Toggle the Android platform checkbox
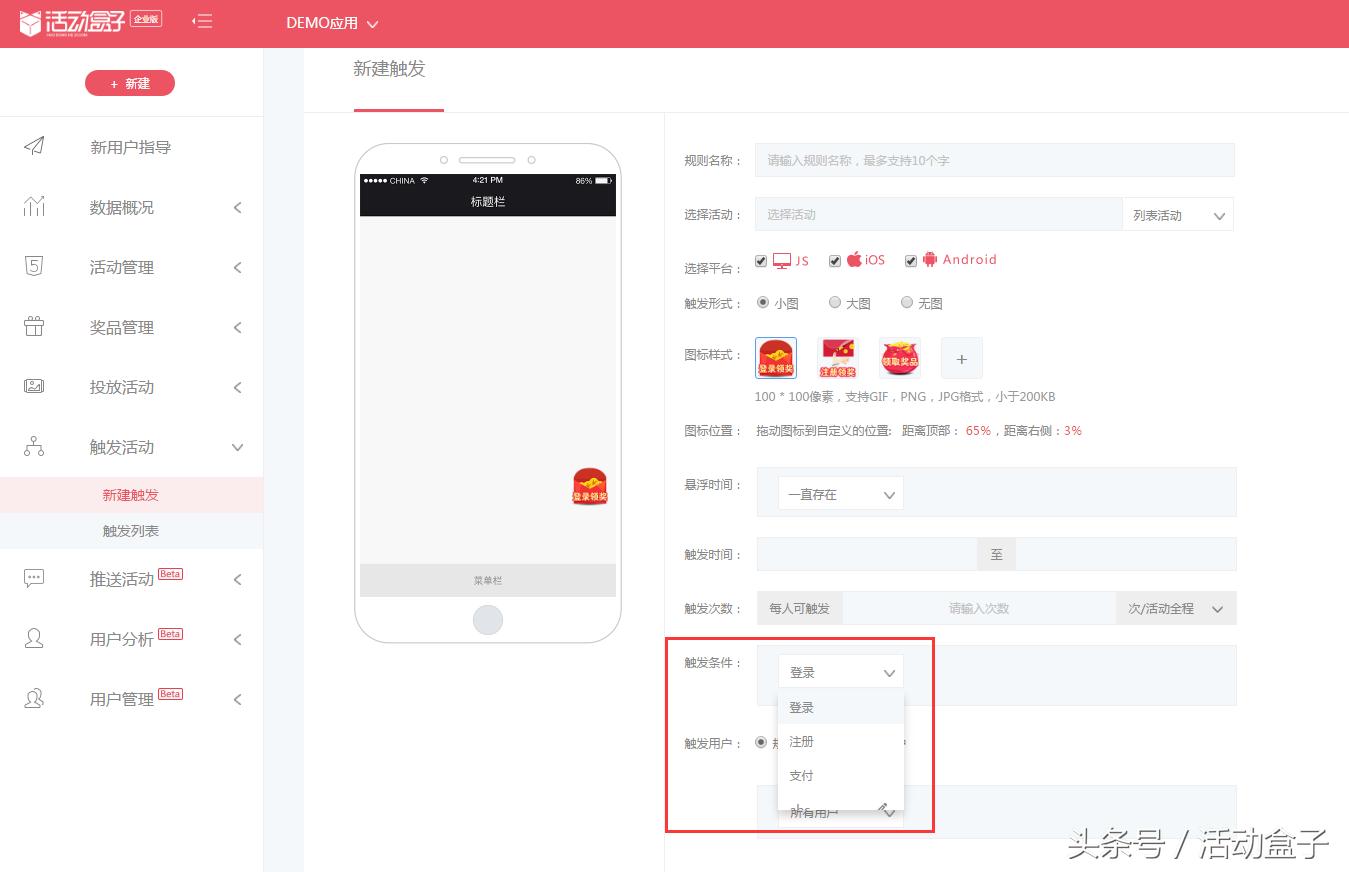 (x=911, y=260)
